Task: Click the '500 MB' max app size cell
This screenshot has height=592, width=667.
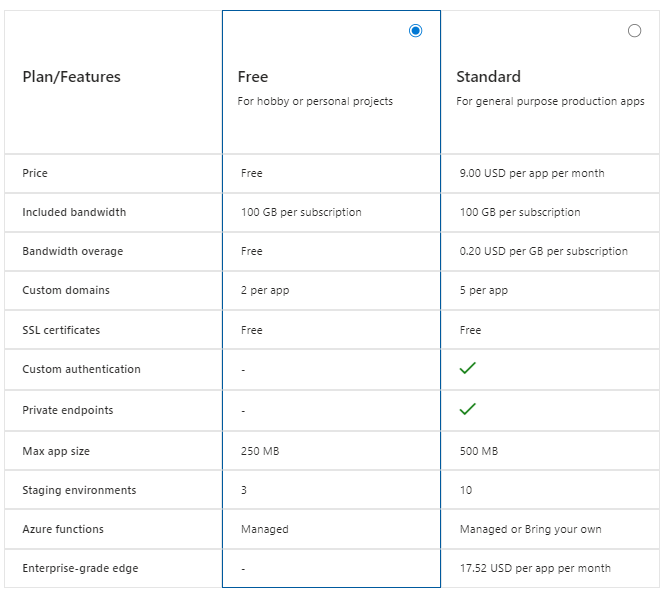Action: tap(478, 451)
